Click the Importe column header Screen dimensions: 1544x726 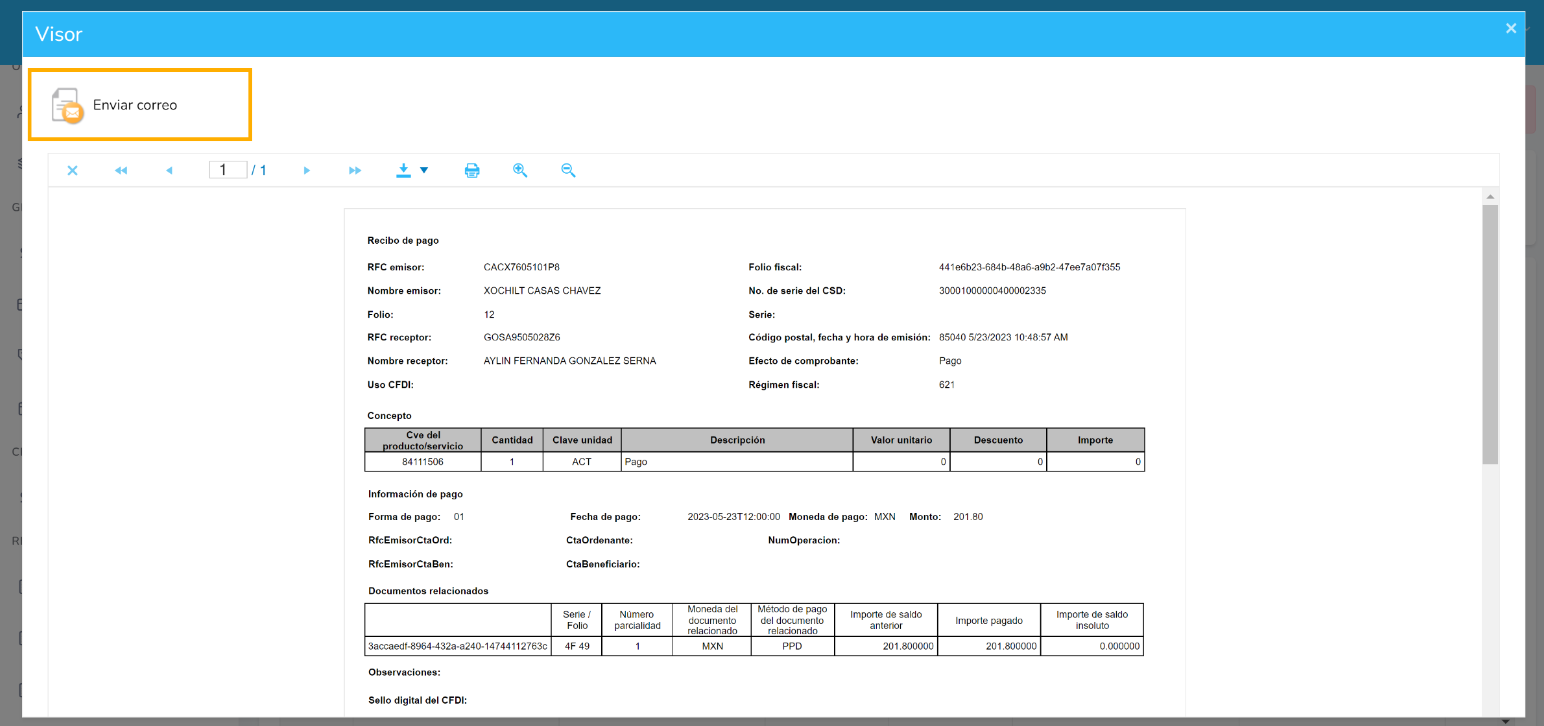tap(1095, 440)
